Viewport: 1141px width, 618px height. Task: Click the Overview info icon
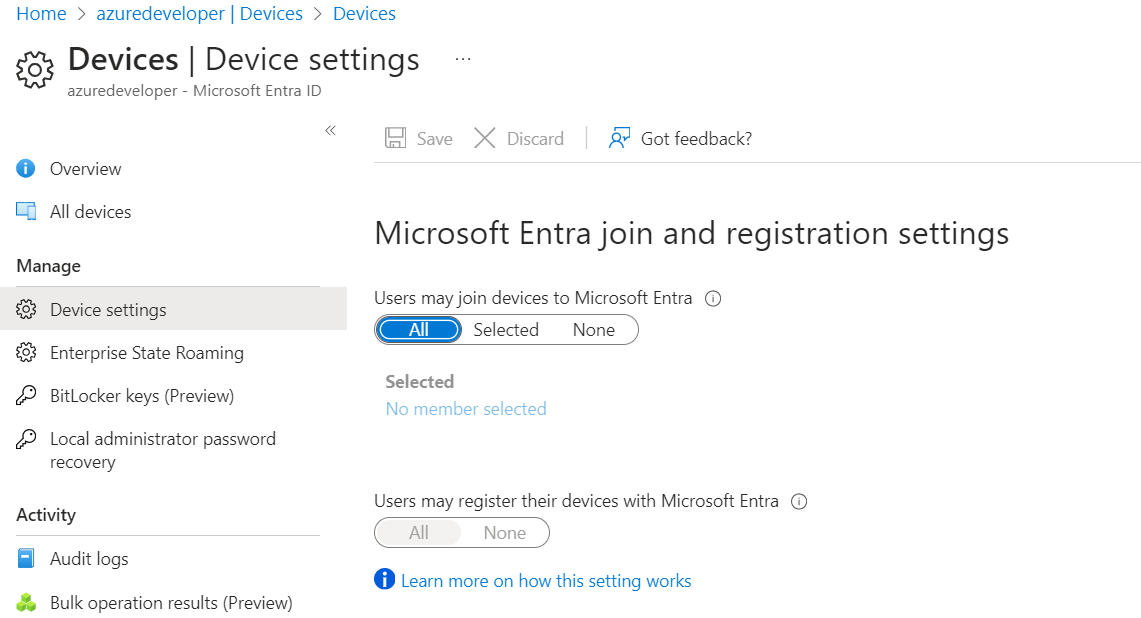[x=25, y=169]
